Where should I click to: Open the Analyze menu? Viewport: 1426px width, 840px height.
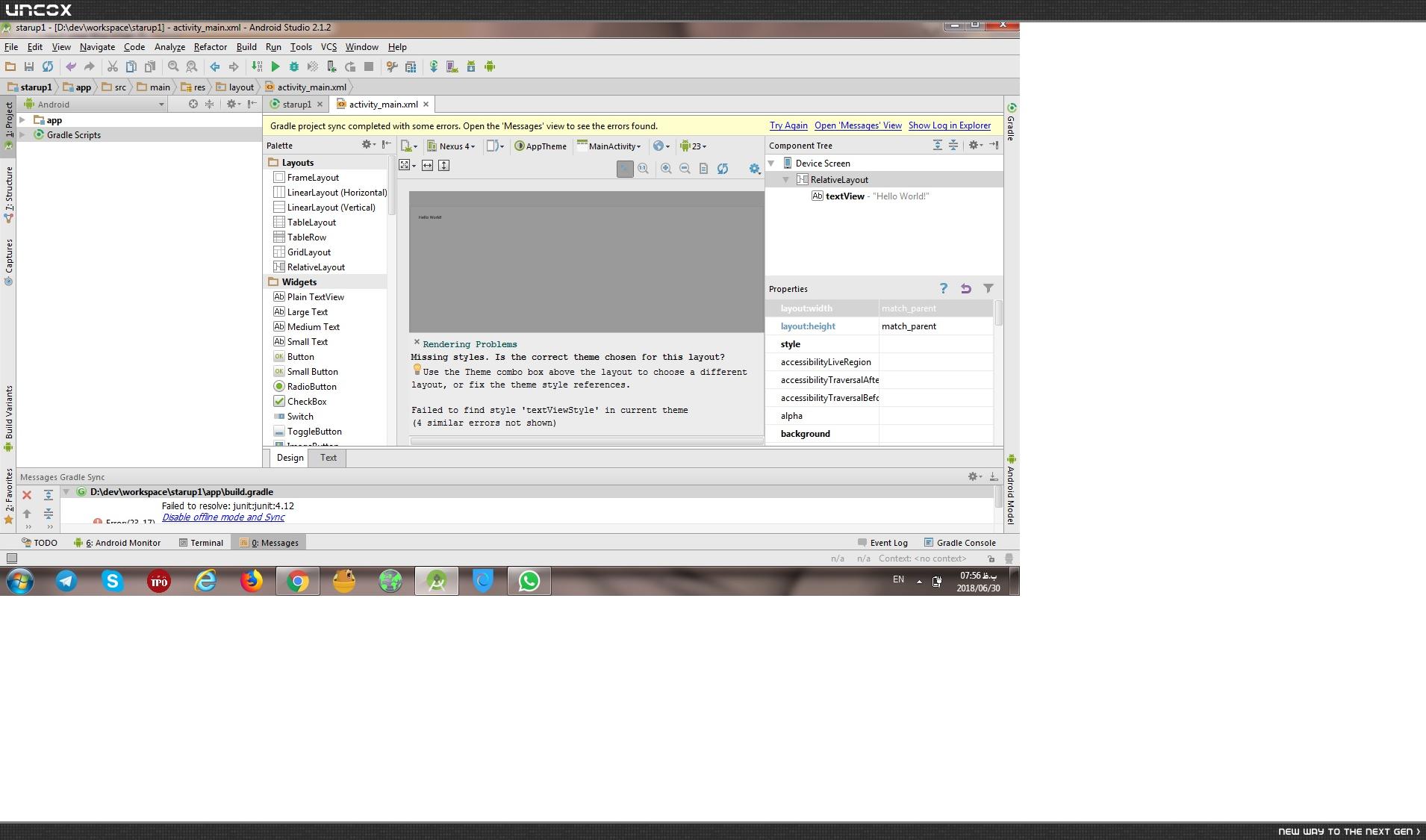pos(169,47)
